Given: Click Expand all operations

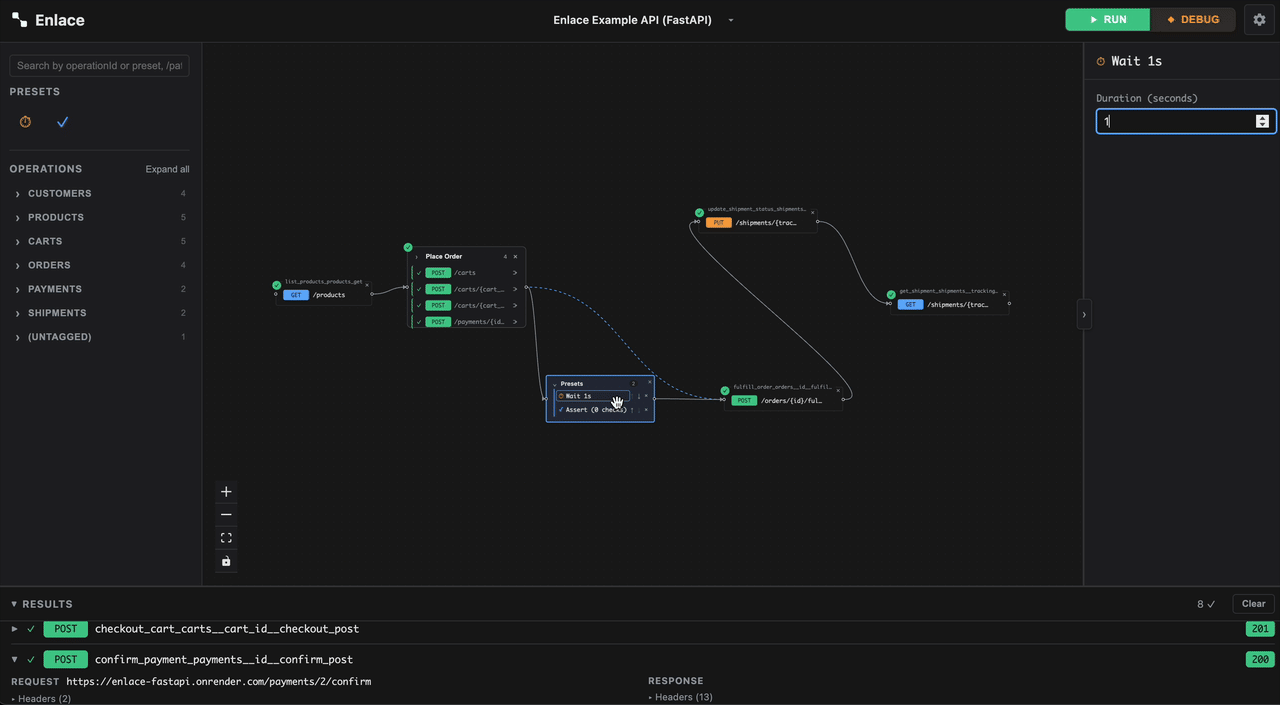Looking at the screenshot, I should click(x=167, y=170).
